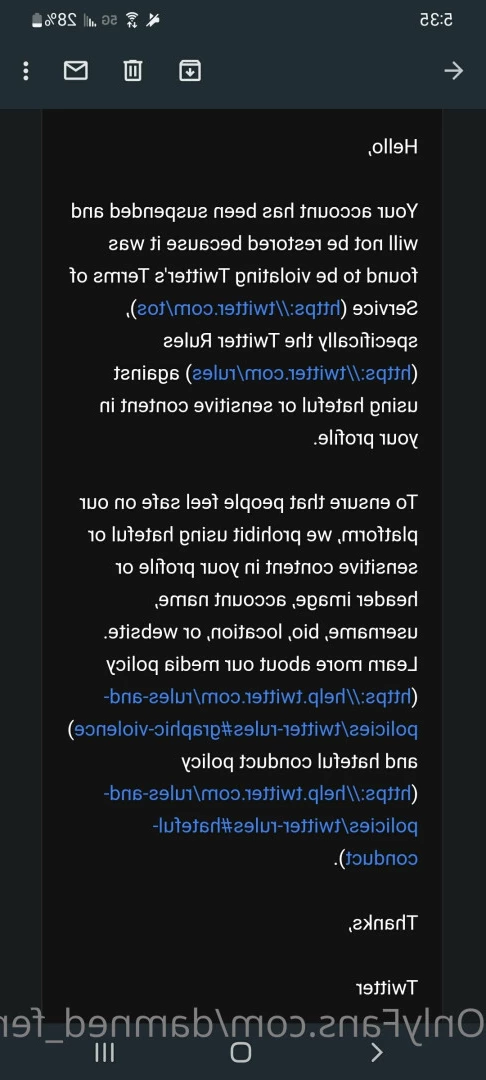This screenshot has width=486, height=1080.
Task: Tap the clock showing 5:35
Action: [x=436, y=20]
